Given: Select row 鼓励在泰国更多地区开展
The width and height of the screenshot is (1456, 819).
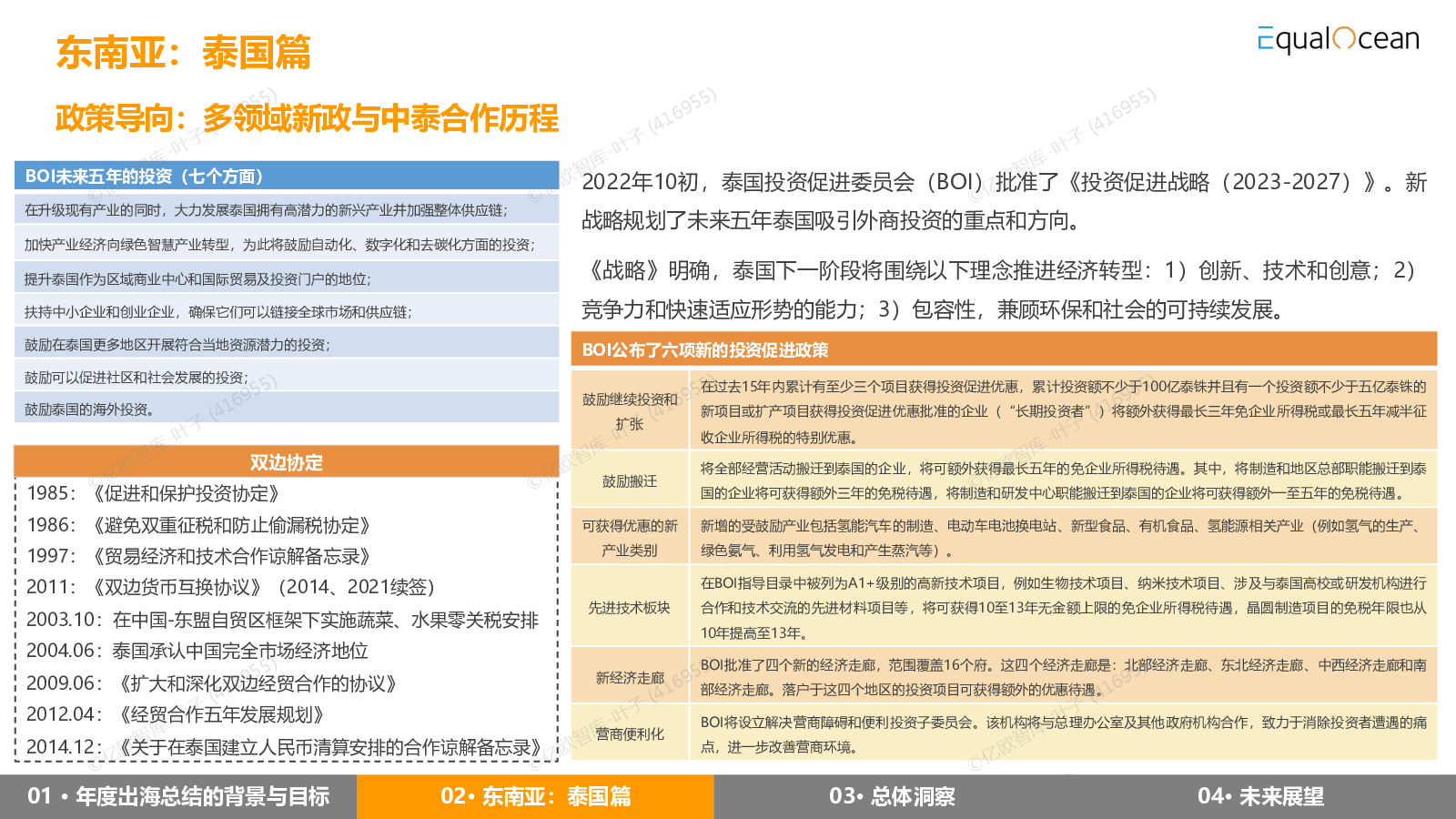Looking at the screenshot, I should click(287, 344).
